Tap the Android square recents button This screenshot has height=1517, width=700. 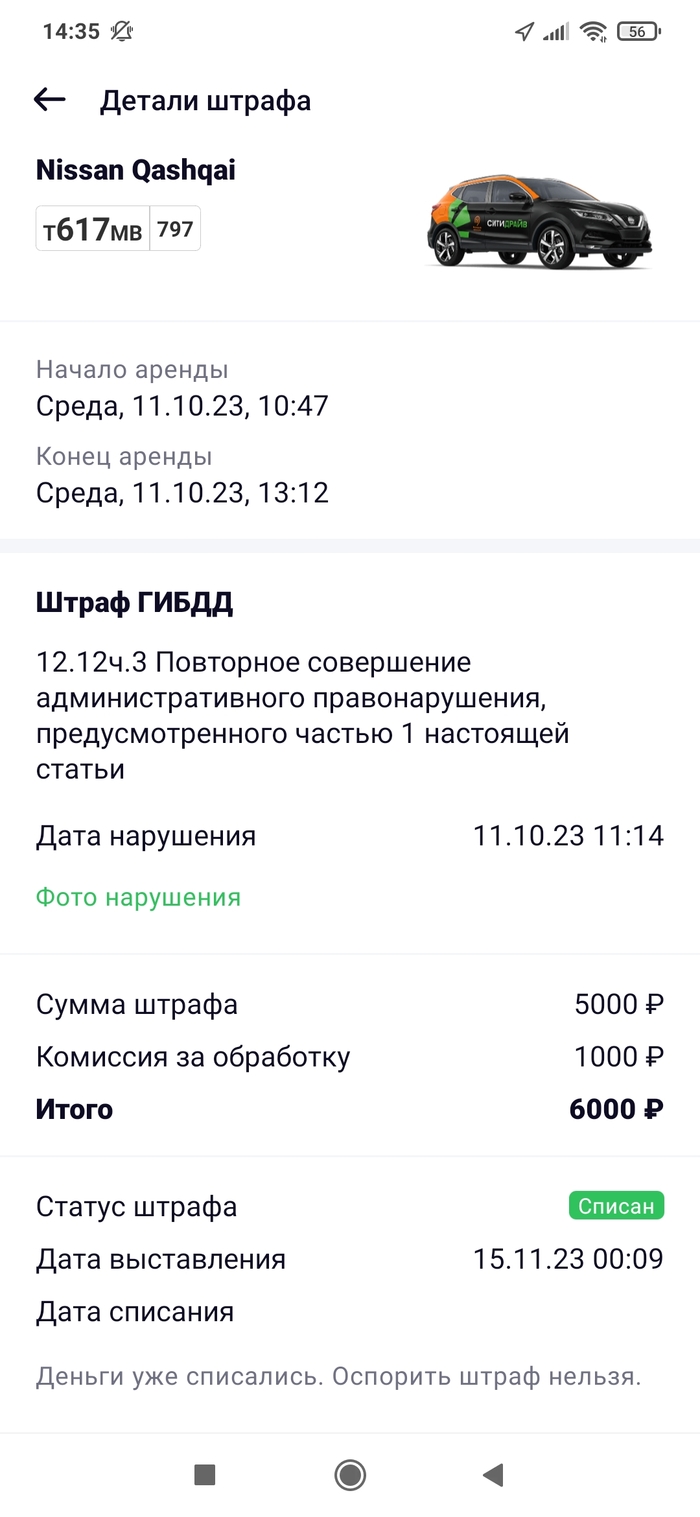point(205,1474)
